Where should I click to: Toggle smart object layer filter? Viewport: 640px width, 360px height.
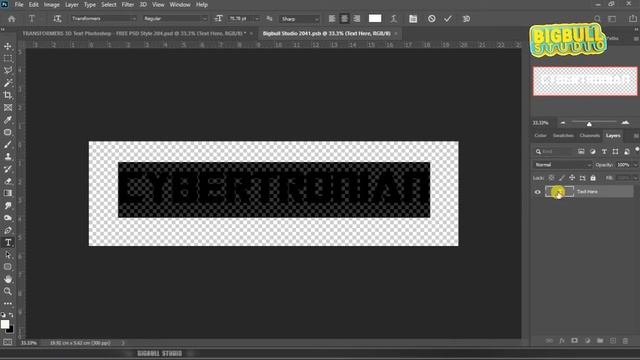click(x=627, y=152)
